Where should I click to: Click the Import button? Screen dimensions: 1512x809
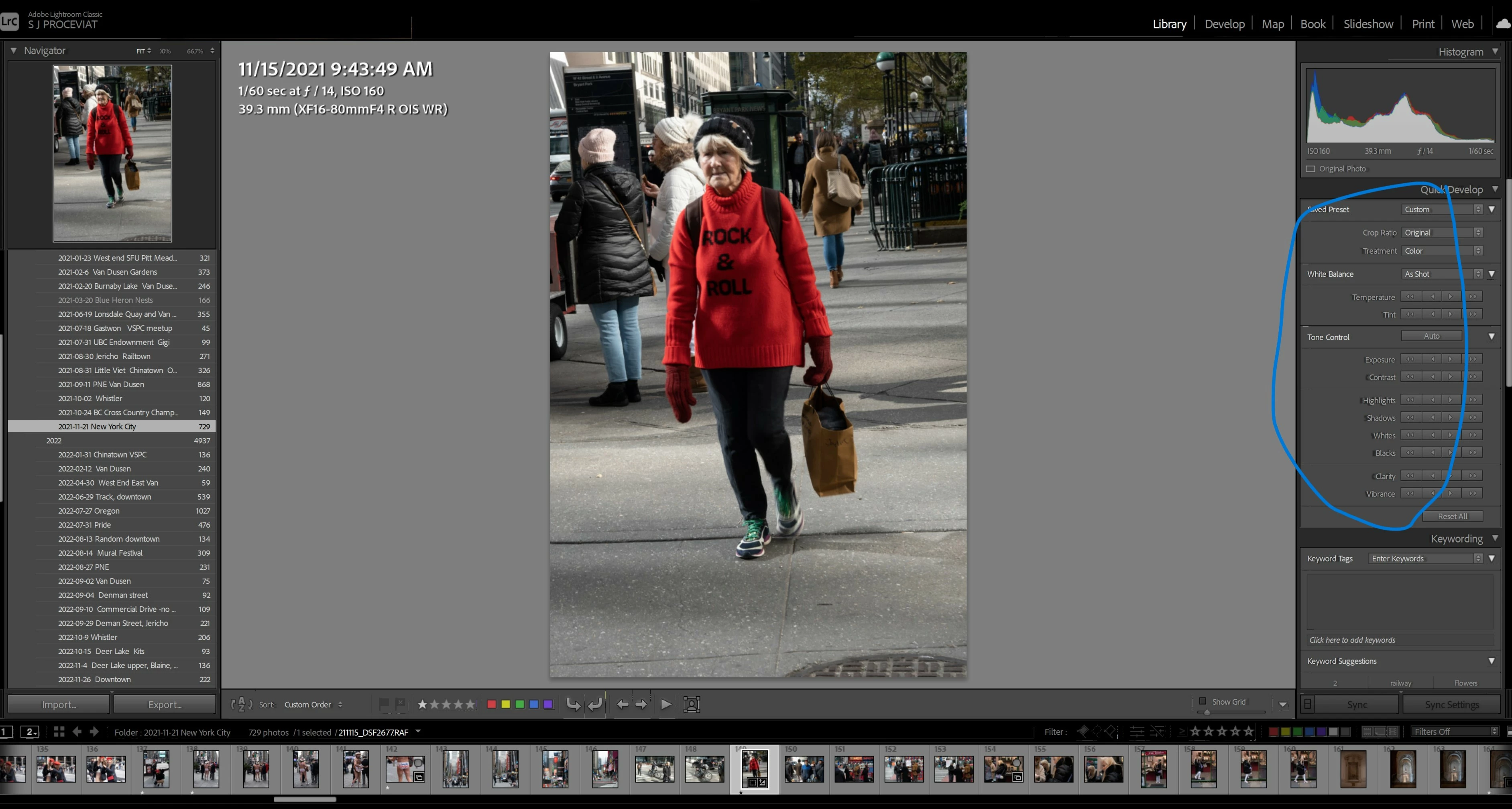click(59, 704)
